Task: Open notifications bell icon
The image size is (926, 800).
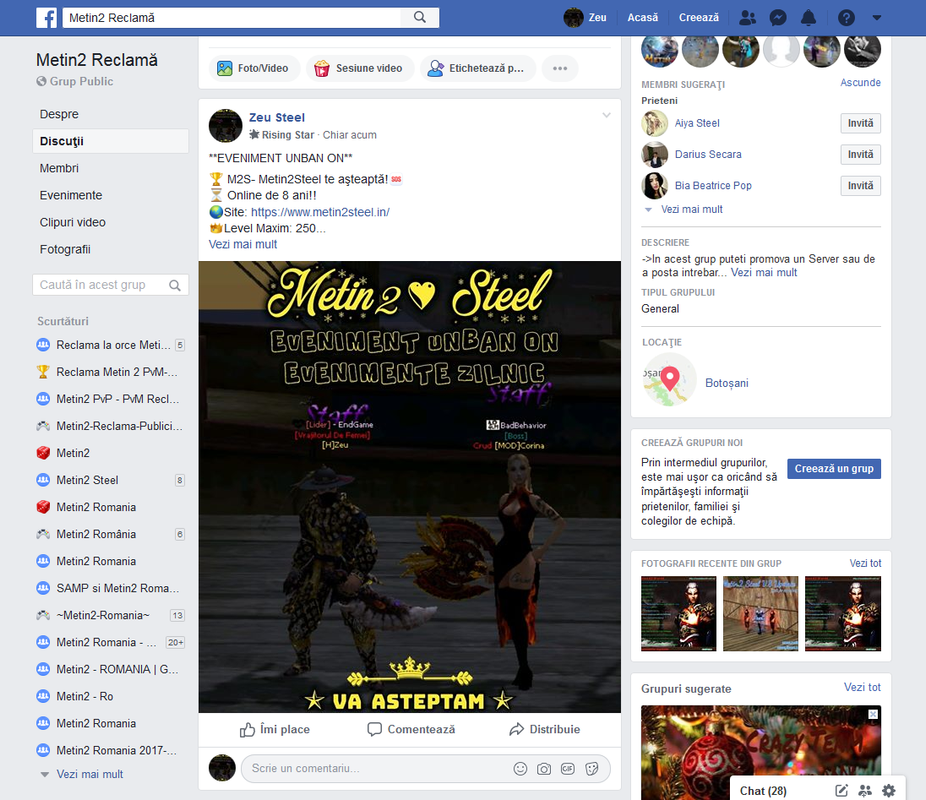Action: click(x=808, y=18)
